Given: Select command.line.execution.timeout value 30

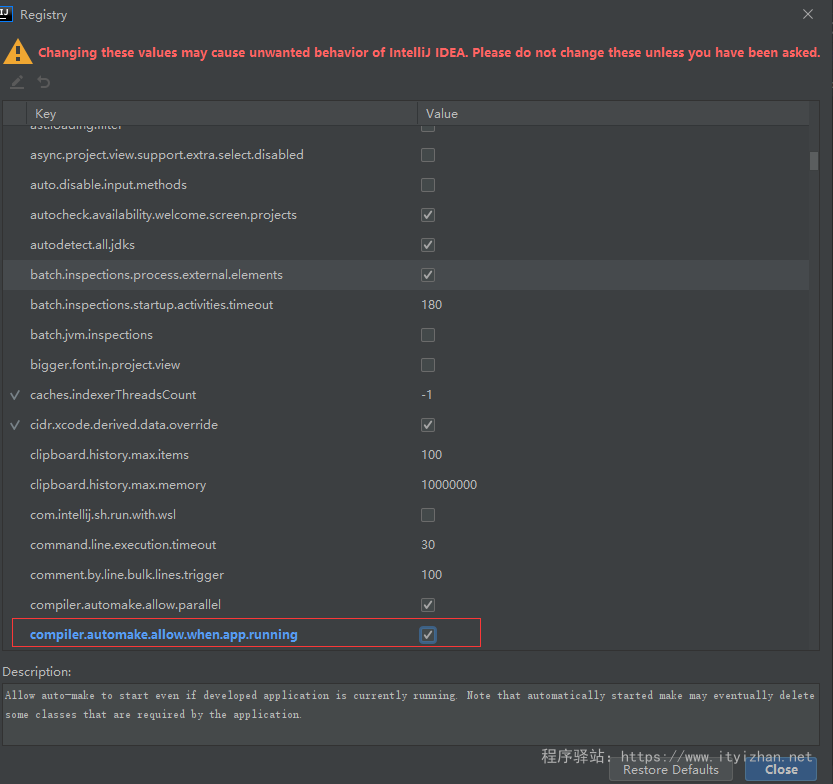Looking at the screenshot, I should pyautogui.click(x=428, y=545).
